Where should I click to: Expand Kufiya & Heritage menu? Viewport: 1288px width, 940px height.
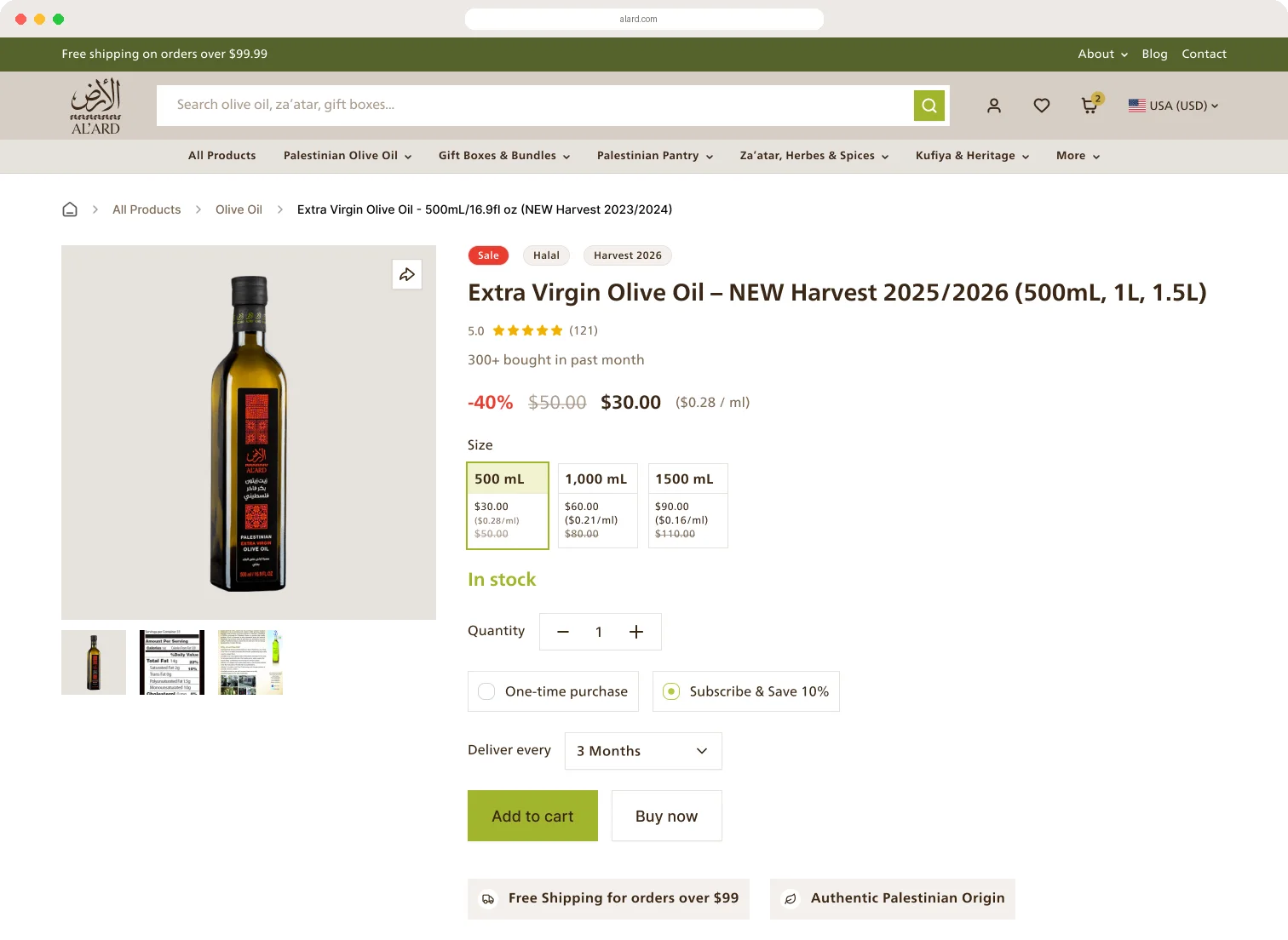click(973, 156)
